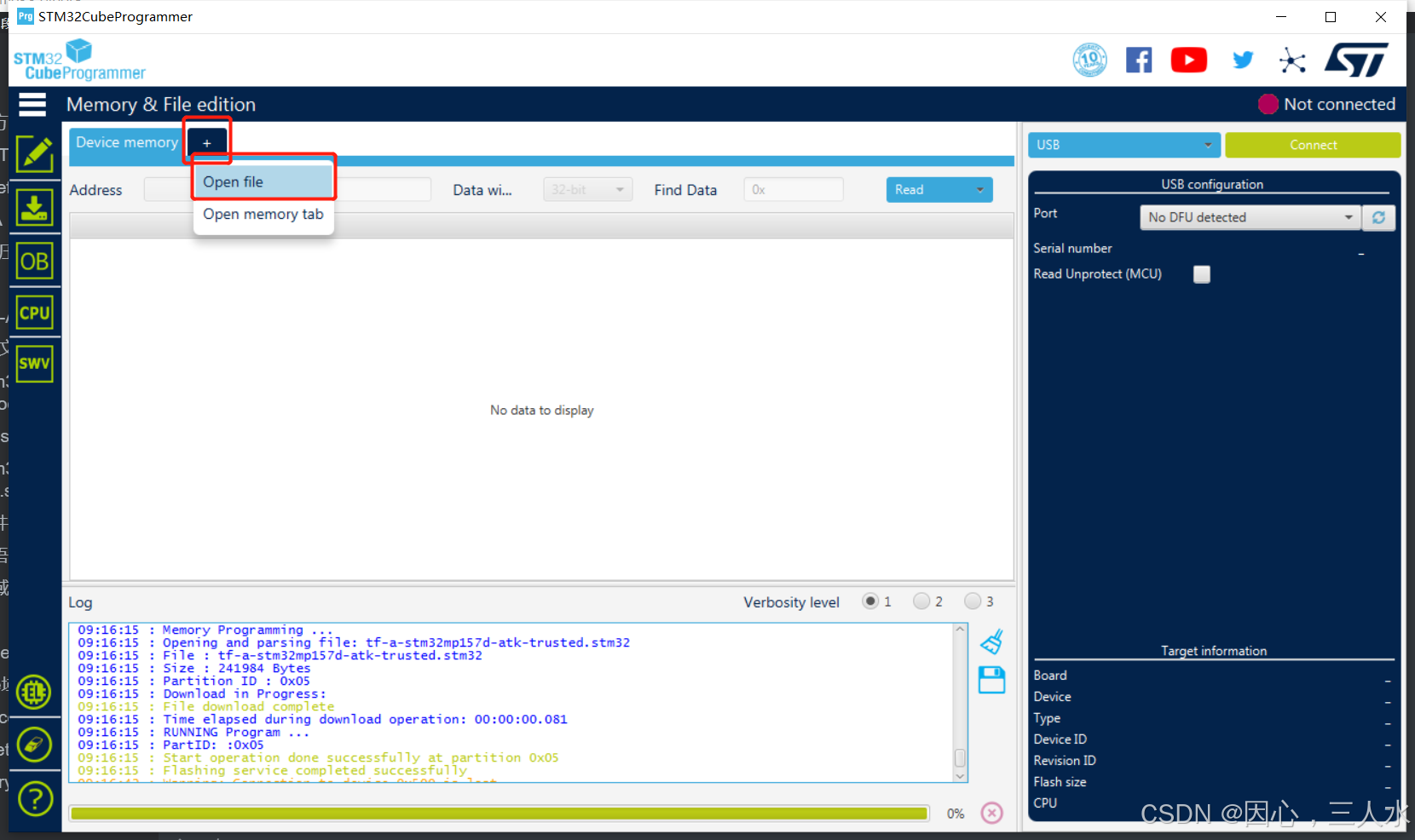Cancel operation with the red X icon
The image size is (1415, 840).
(992, 813)
